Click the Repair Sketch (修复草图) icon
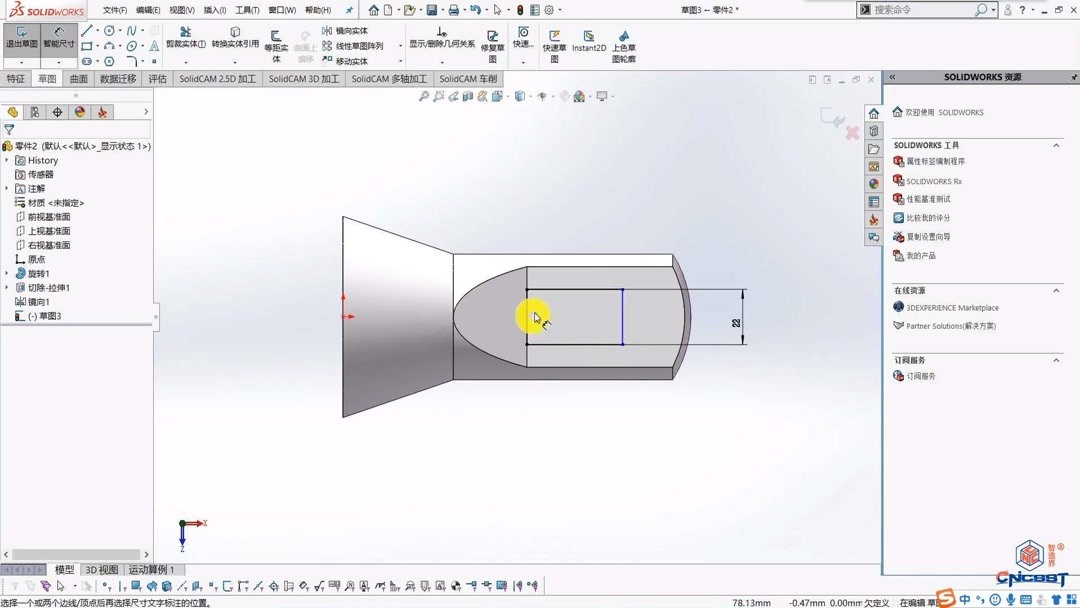Screen dimensions: 1080x608 [x=491, y=42]
